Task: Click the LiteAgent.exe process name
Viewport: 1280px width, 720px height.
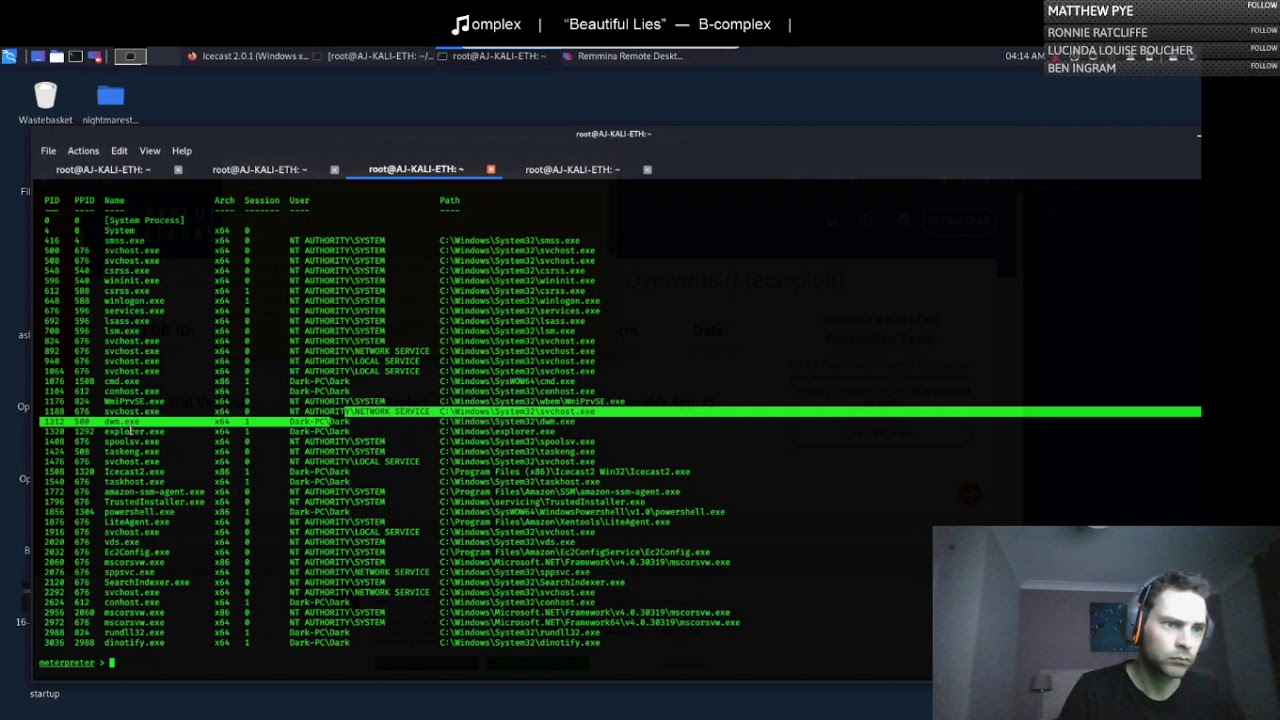Action: (137, 522)
